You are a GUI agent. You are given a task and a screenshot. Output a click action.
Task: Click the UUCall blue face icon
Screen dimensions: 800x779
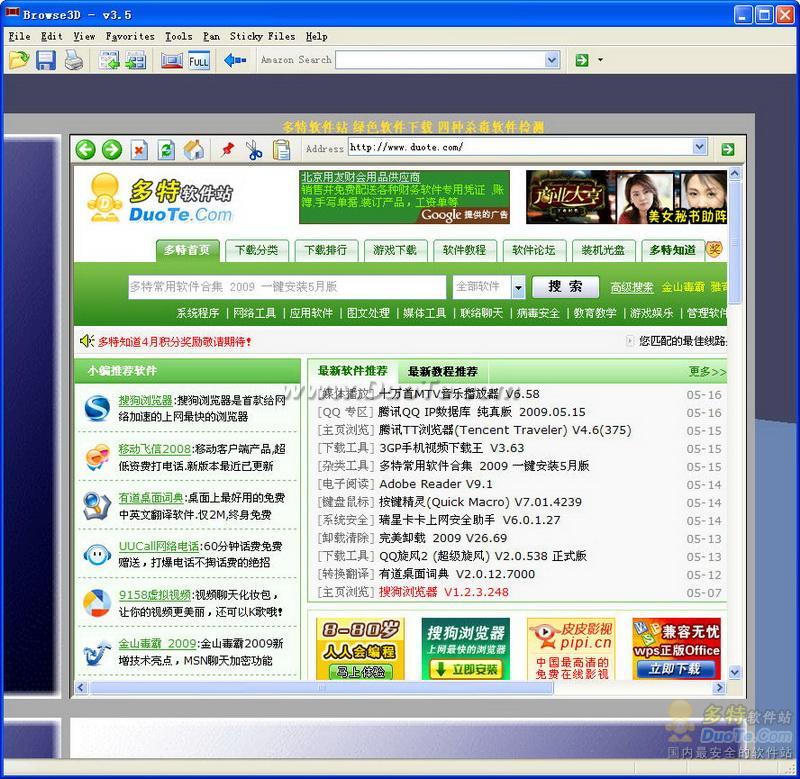point(97,555)
